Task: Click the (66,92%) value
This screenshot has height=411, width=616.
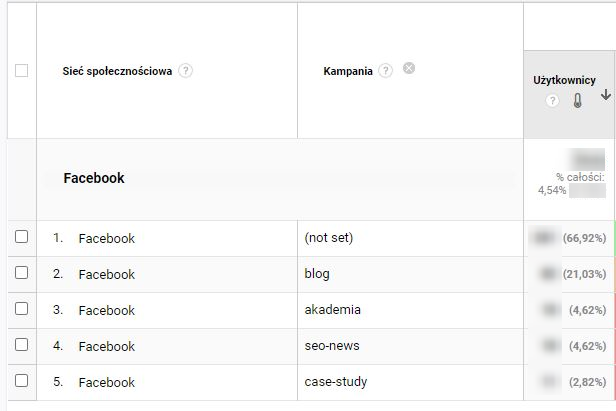Action: click(x=584, y=238)
